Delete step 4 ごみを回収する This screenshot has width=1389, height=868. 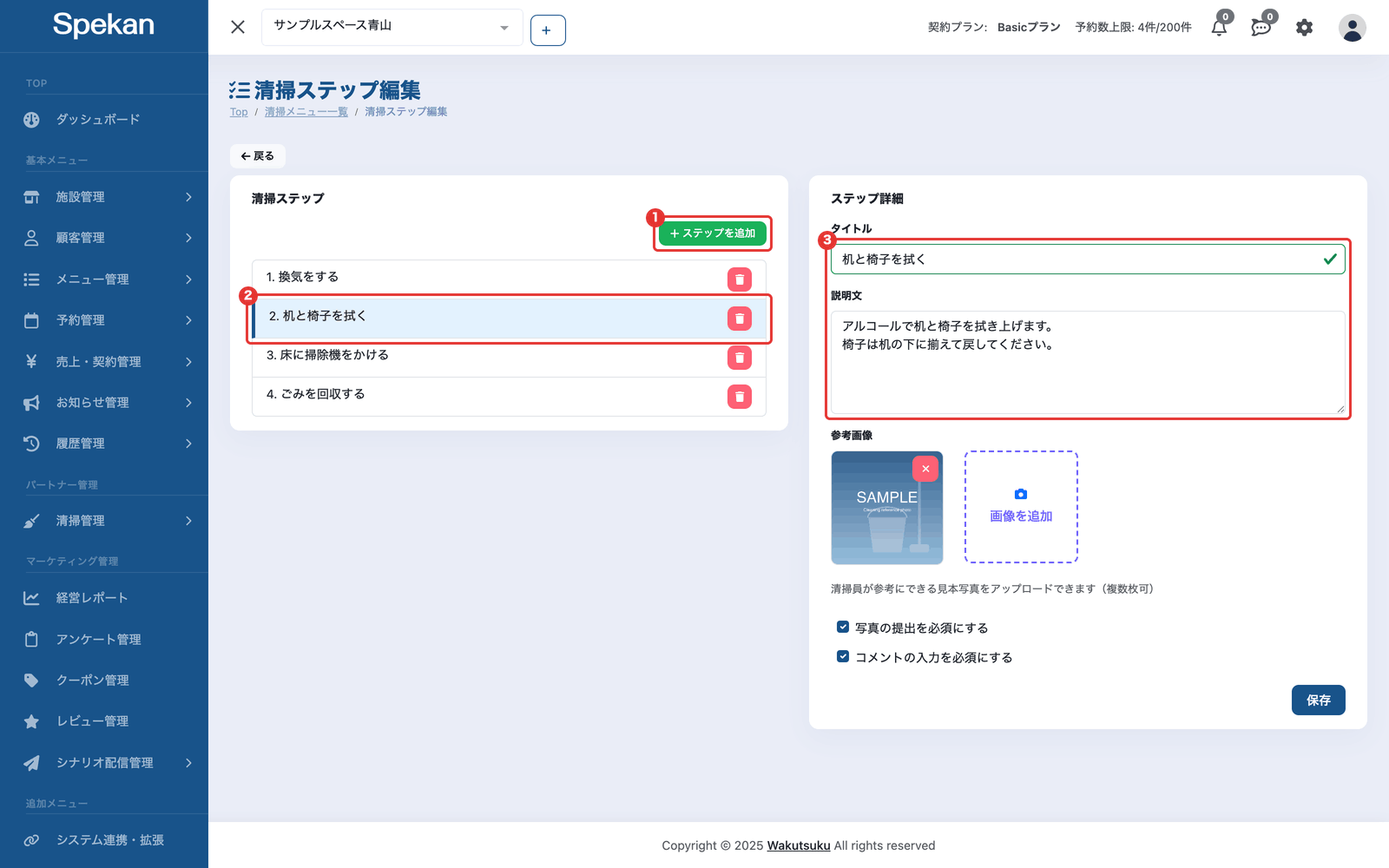[x=740, y=397]
